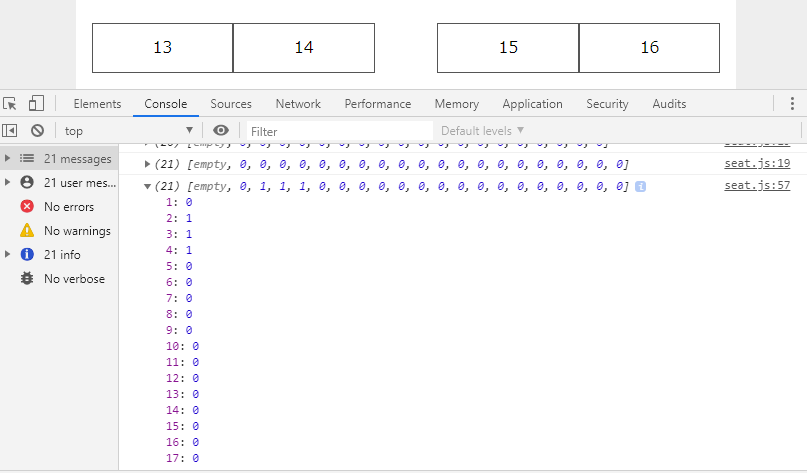This screenshot has height=473, width=807.
Task: Select the inspect element picker icon
Action: point(10,103)
